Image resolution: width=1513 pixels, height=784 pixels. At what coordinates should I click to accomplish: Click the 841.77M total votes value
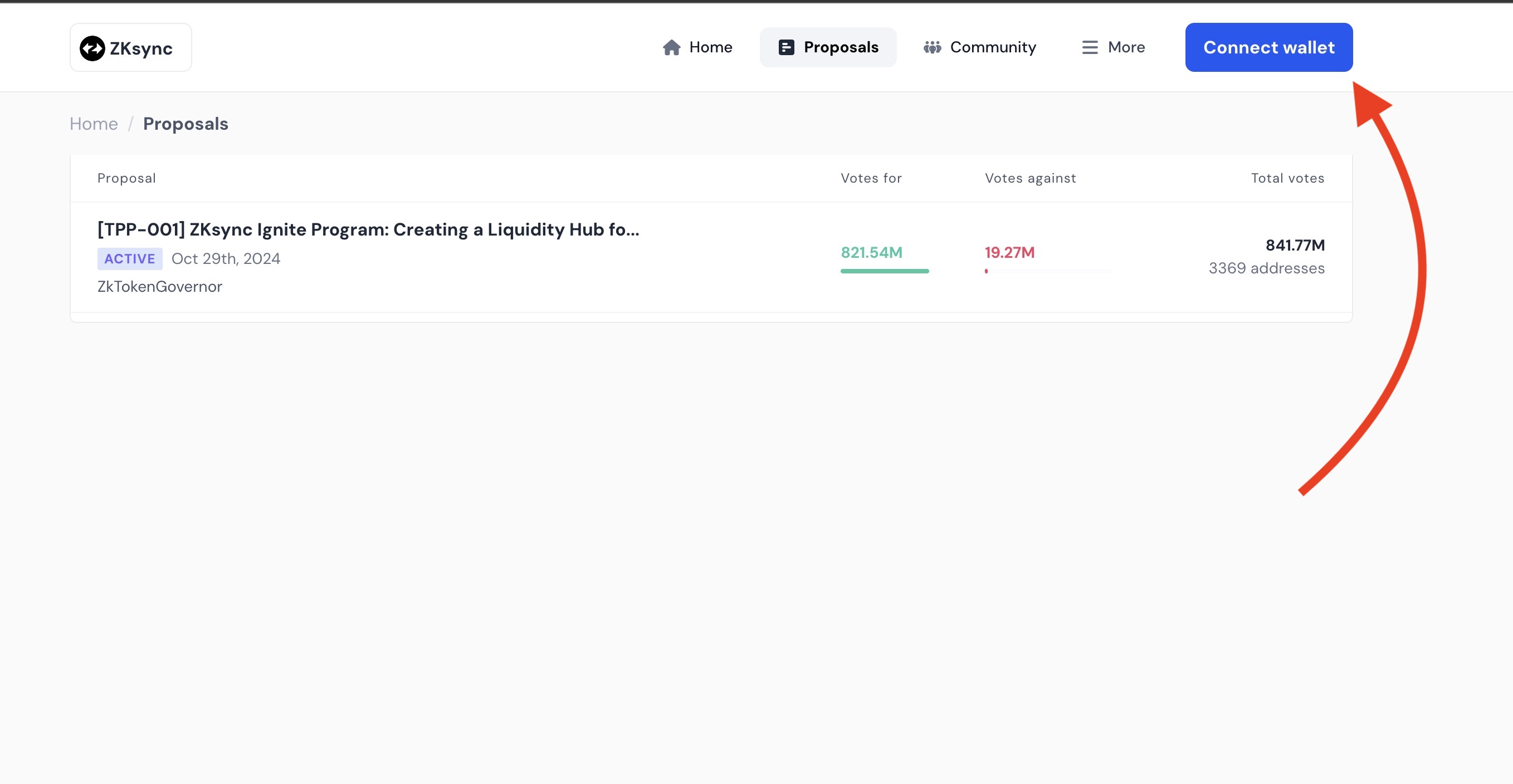click(x=1295, y=246)
